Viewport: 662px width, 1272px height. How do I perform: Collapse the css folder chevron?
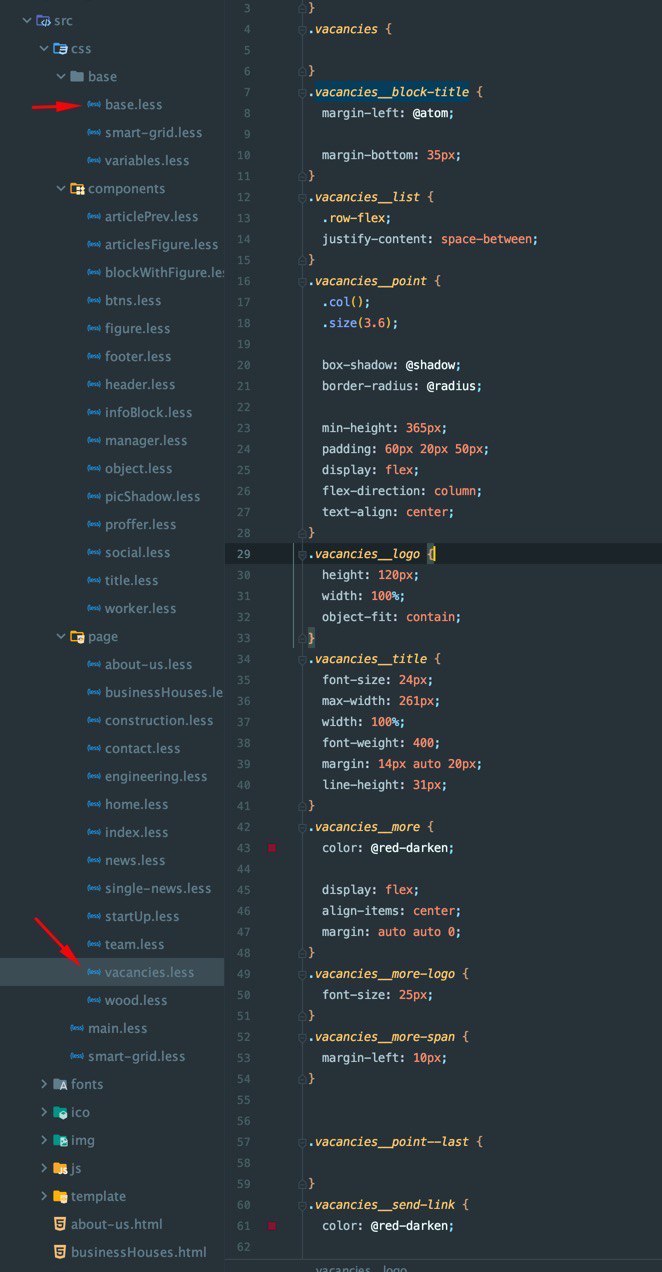(43, 48)
